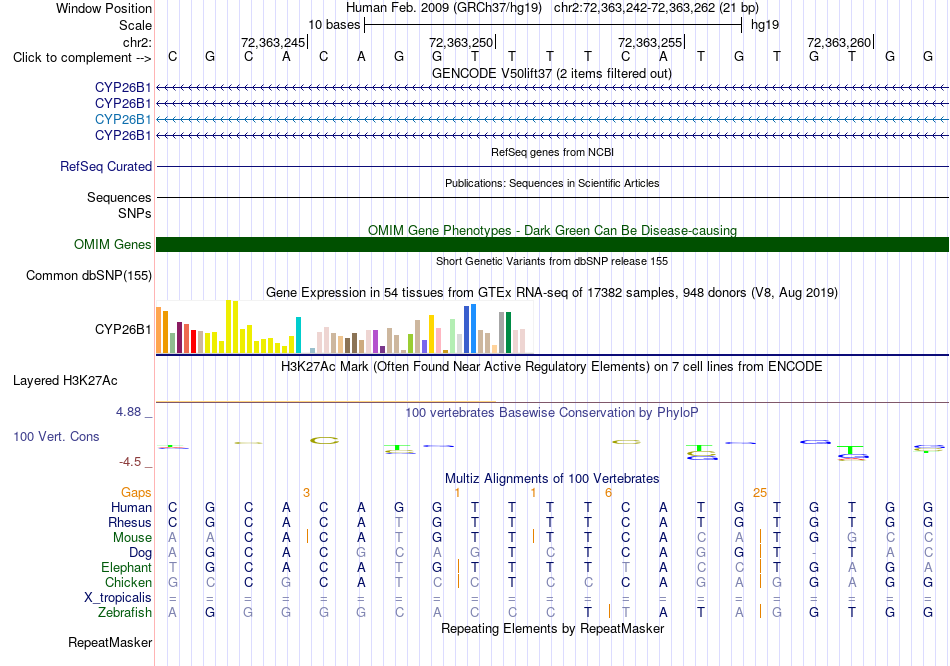The width and height of the screenshot is (950, 666).
Task: Click 'RefSeq genes from NCBI' title
Action: 552,152
